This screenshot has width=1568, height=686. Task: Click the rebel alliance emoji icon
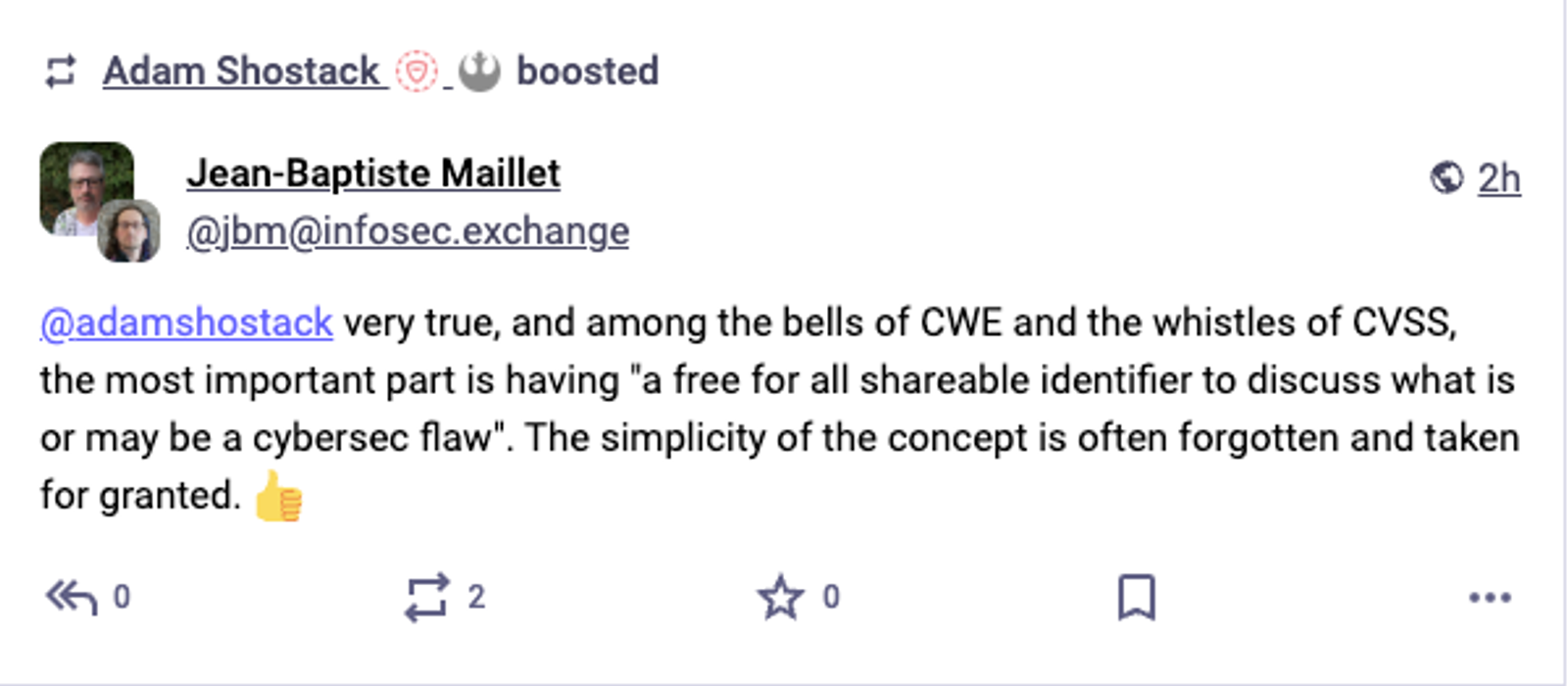point(479,72)
